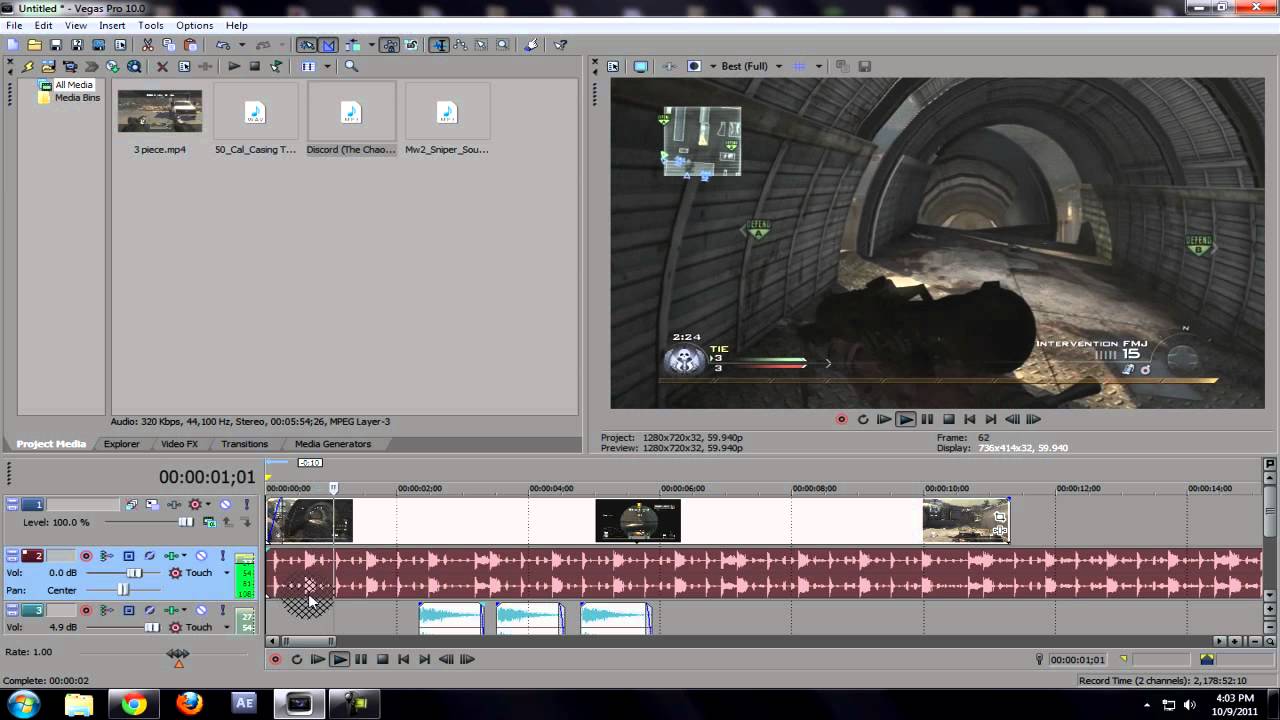Start media preview in Project Media
1280x720 pixels.
coord(233,67)
